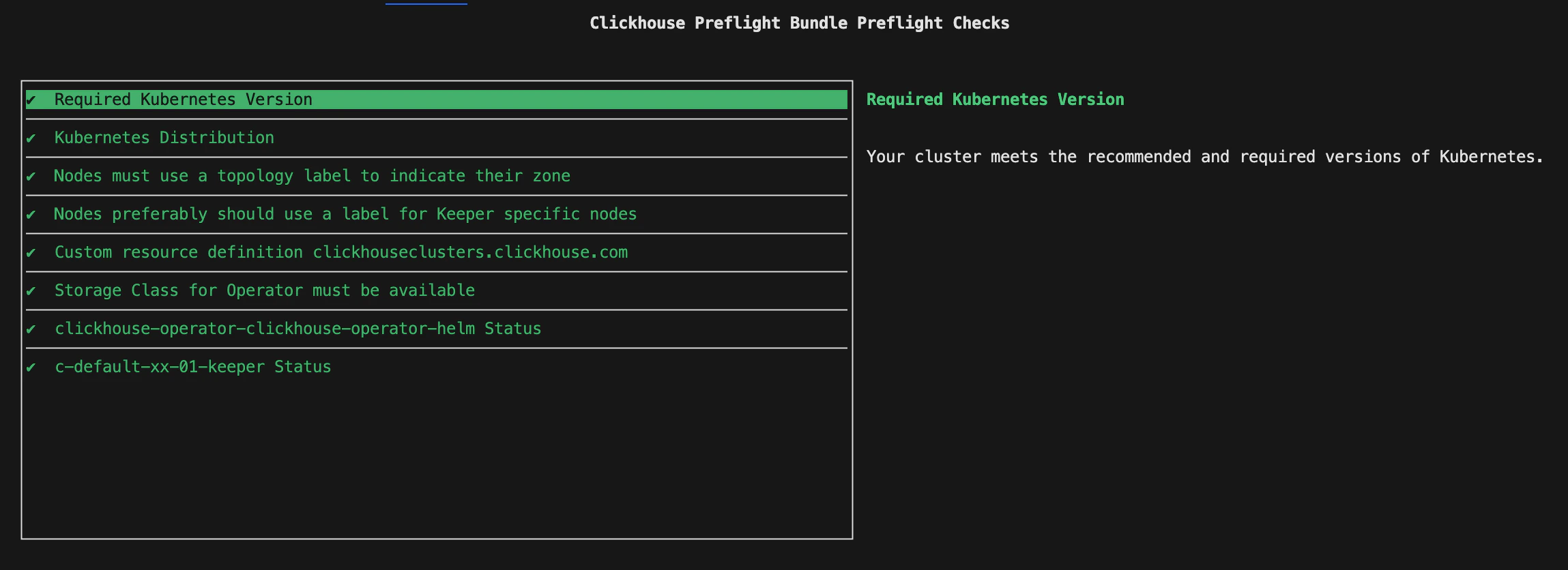The image size is (1568, 570).
Task: Select the Keeper specific nodes label check
Action: [437, 214]
